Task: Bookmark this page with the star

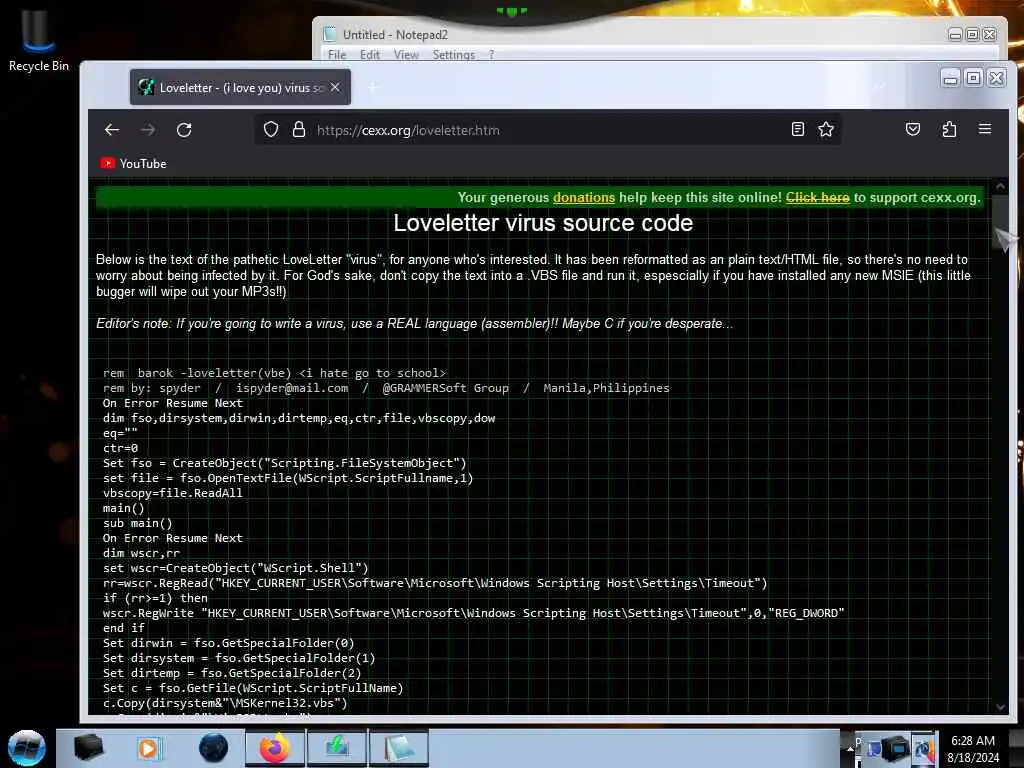Action: point(826,129)
